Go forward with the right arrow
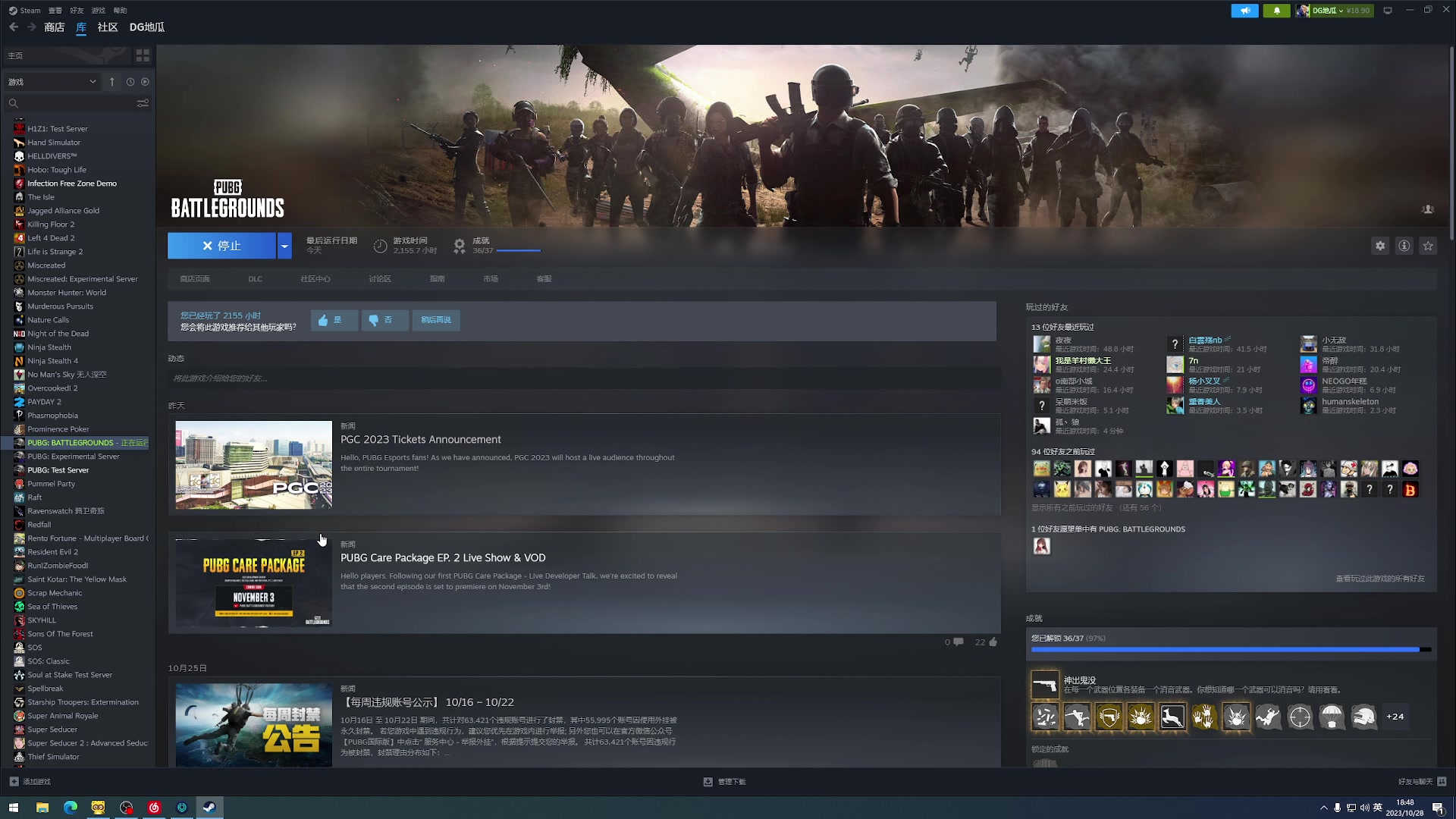 point(32,27)
